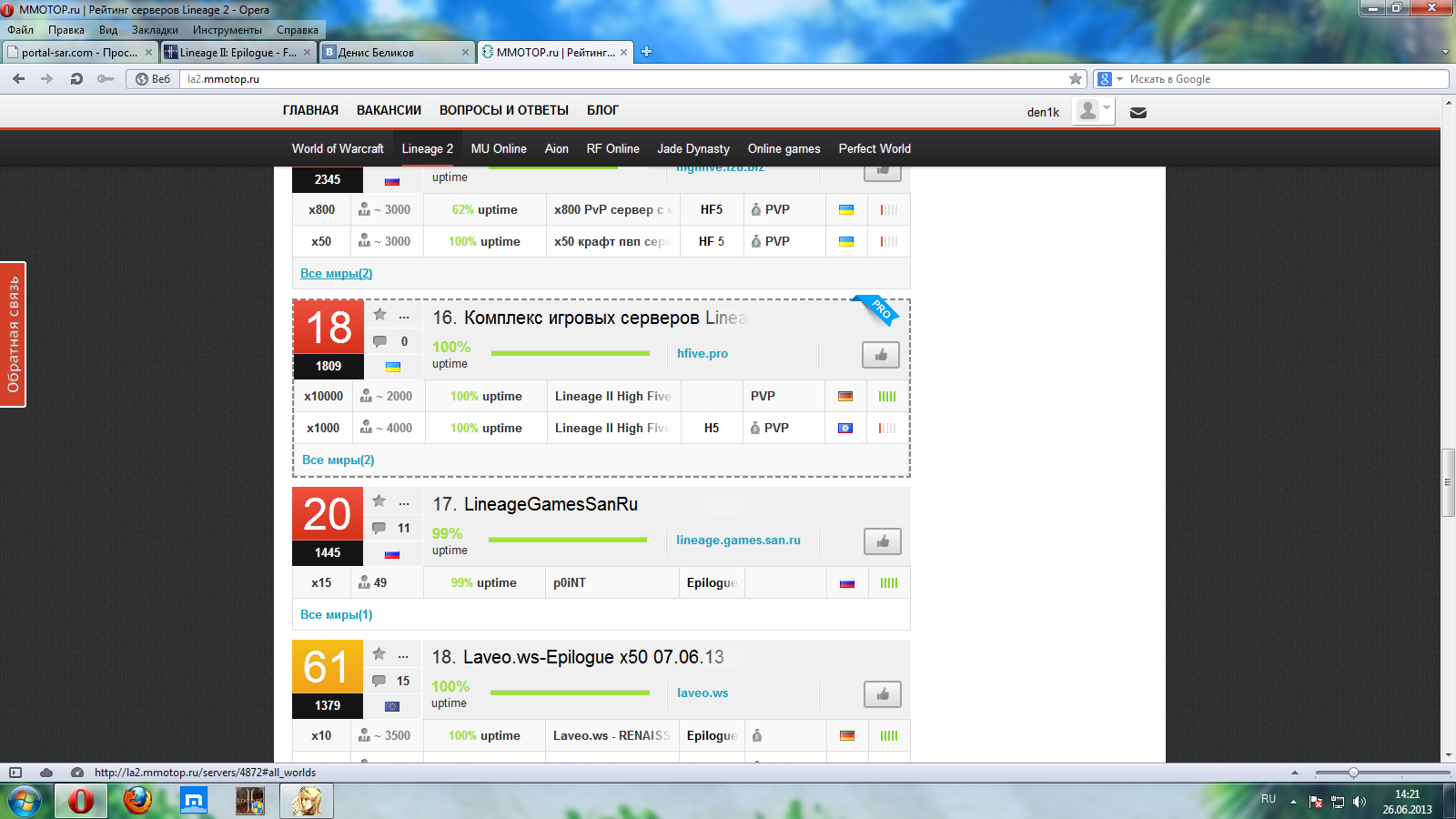Click the Opera Link cloud icon in status bar

(46, 773)
